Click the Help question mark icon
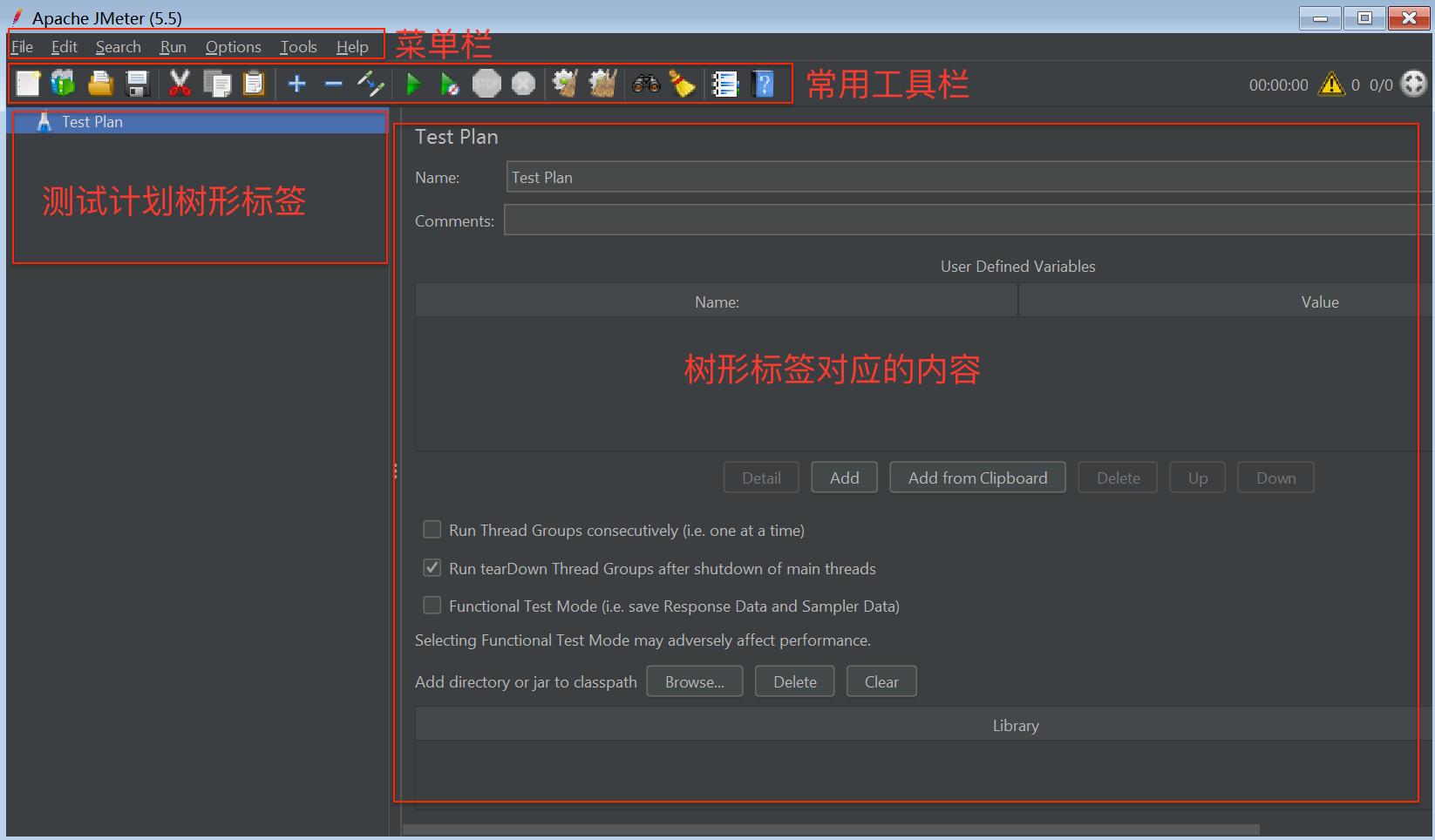1435x840 pixels. [x=763, y=84]
